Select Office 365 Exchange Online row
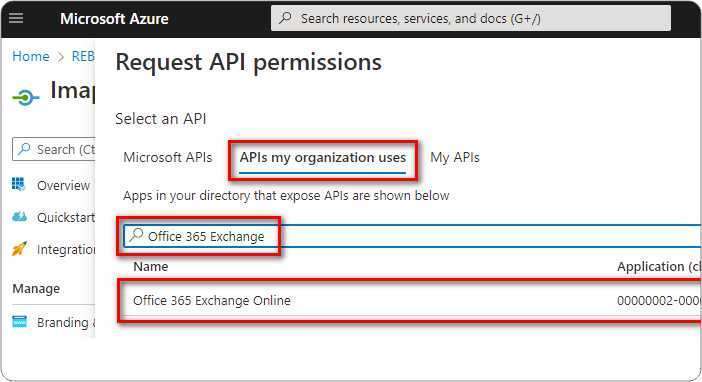 coord(410,300)
